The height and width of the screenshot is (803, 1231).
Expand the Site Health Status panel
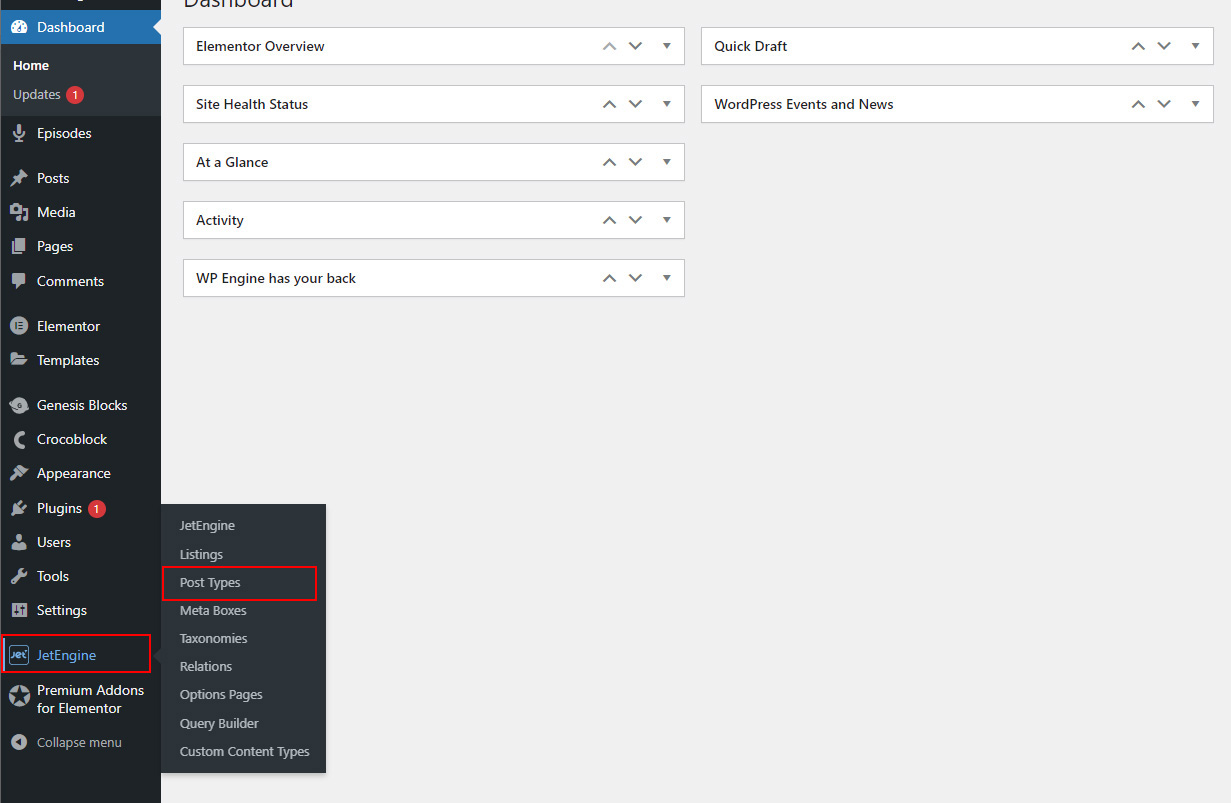click(x=667, y=104)
